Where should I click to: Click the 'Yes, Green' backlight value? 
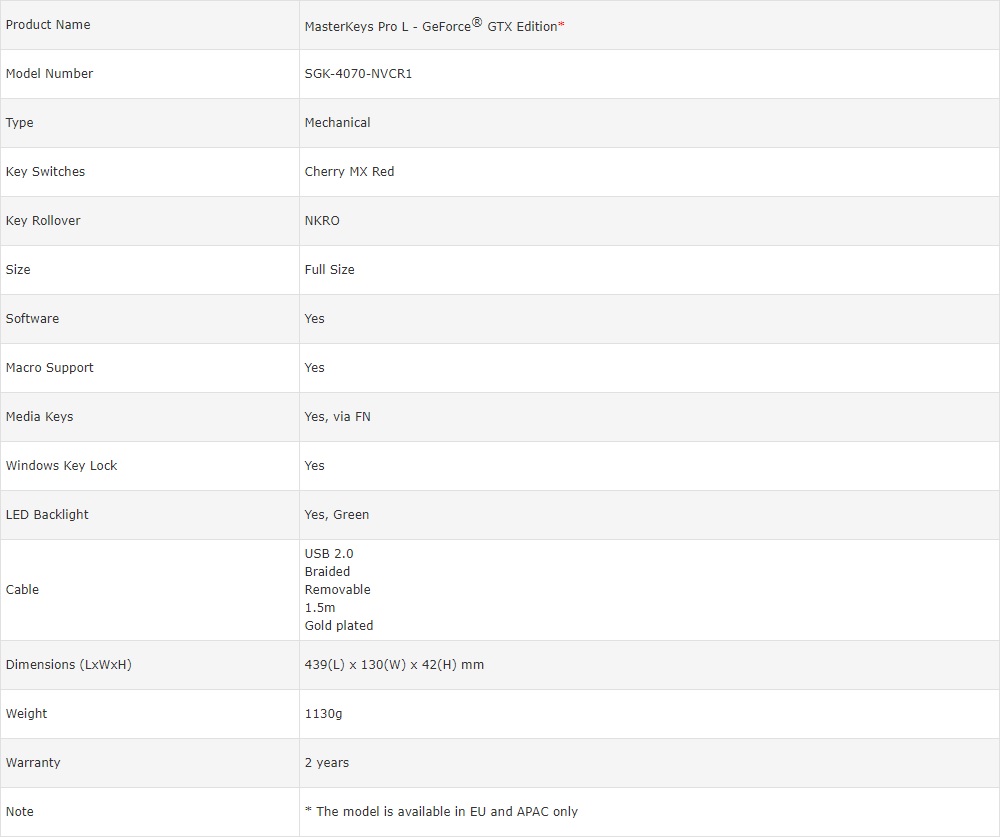click(336, 515)
